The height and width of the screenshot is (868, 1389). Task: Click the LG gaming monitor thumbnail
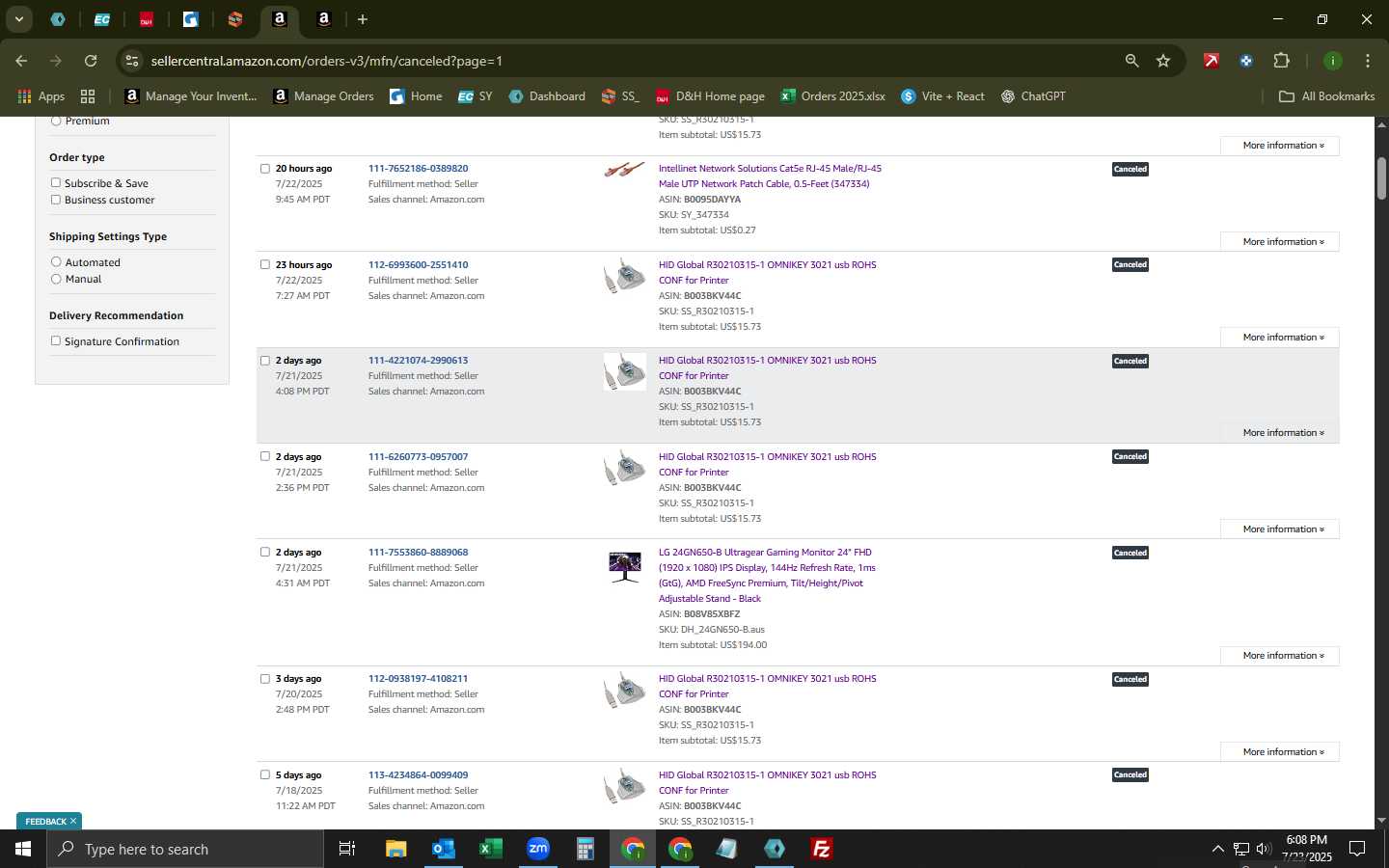tap(625, 566)
